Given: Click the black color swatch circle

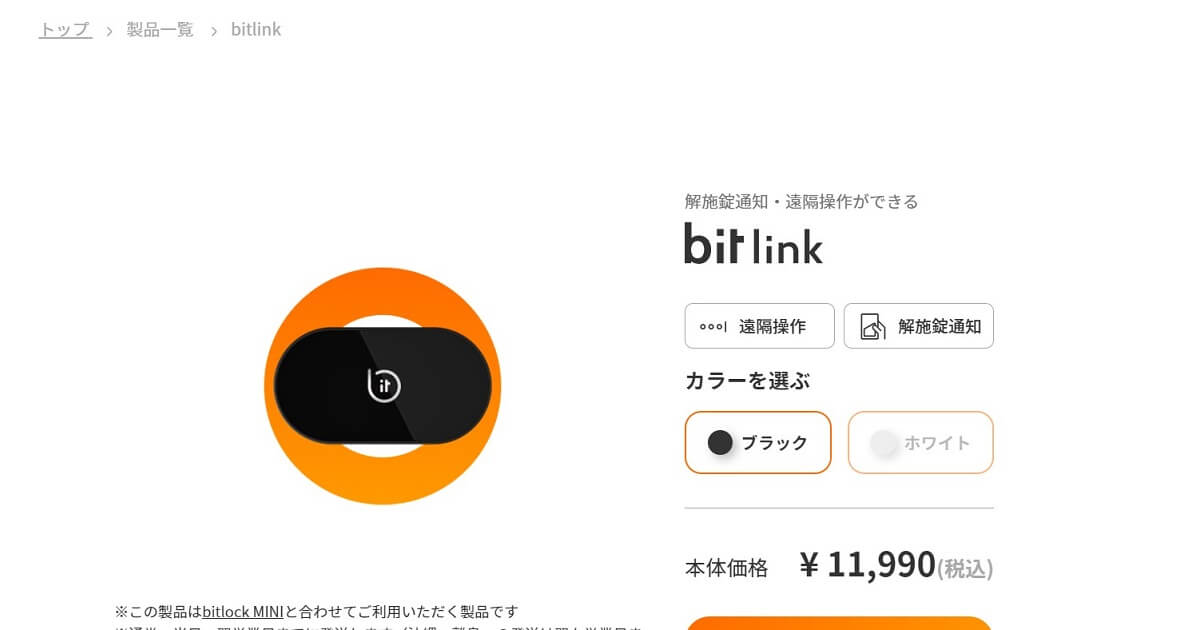Looking at the screenshot, I should (x=719, y=442).
